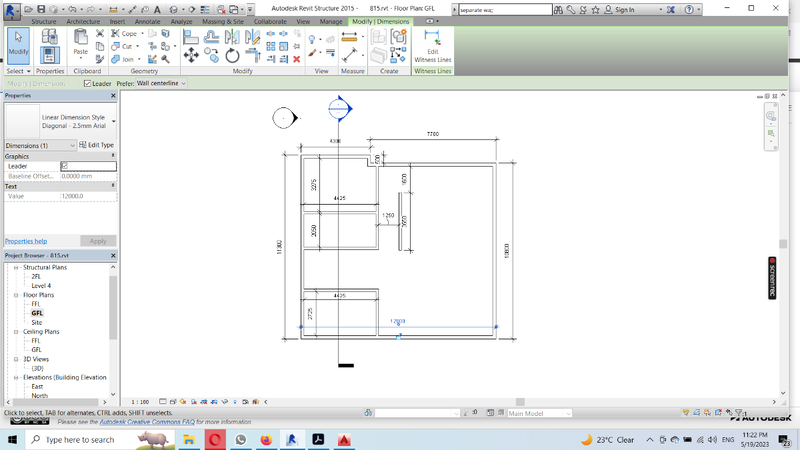Click the red Delete icon
The height and width of the screenshot is (450, 800).
coord(296,59)
